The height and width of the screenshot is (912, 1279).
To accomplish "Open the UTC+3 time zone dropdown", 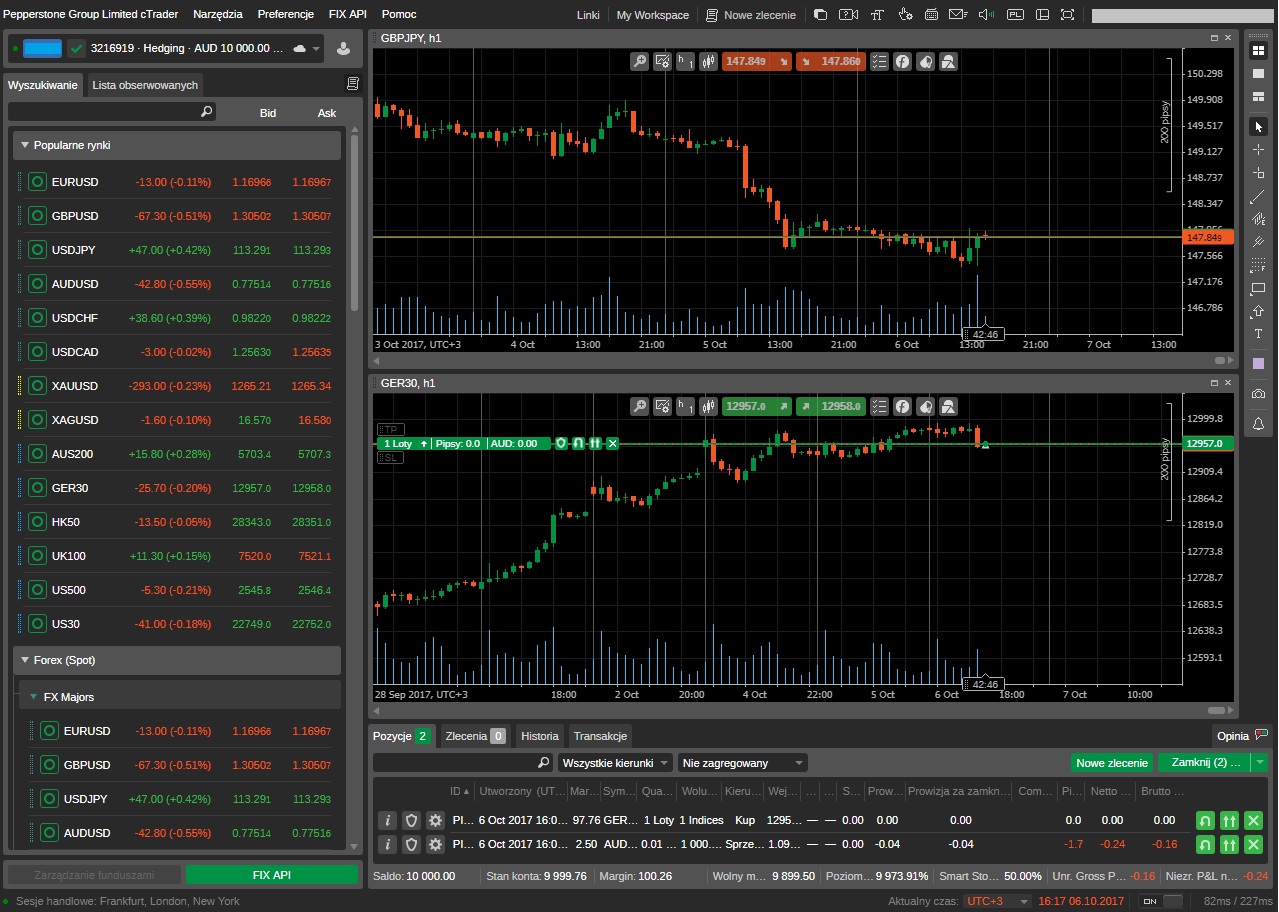I will pyautogui.click(x=996, y=901).
